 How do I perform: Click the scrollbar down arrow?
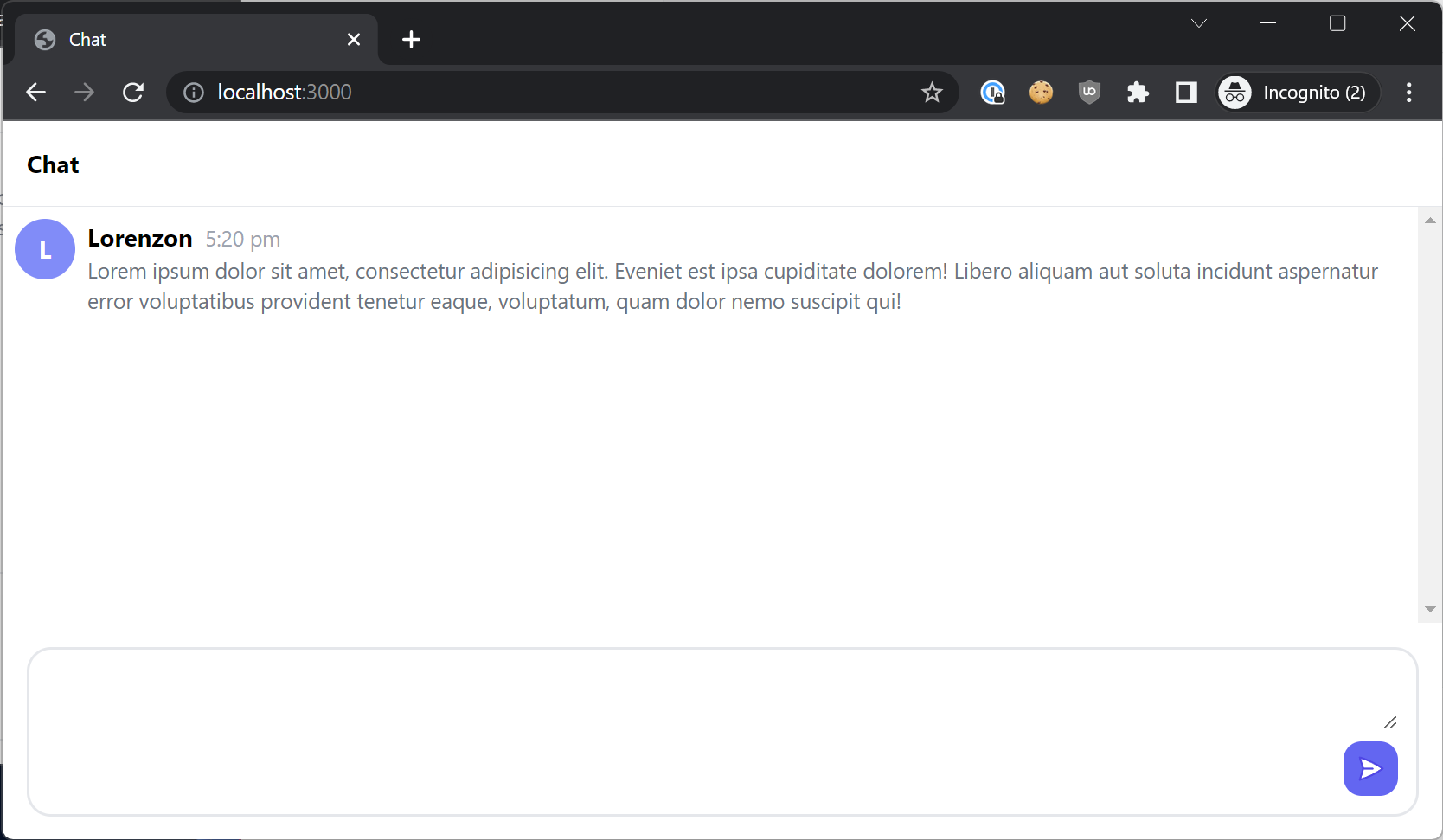click(1430, 610)
